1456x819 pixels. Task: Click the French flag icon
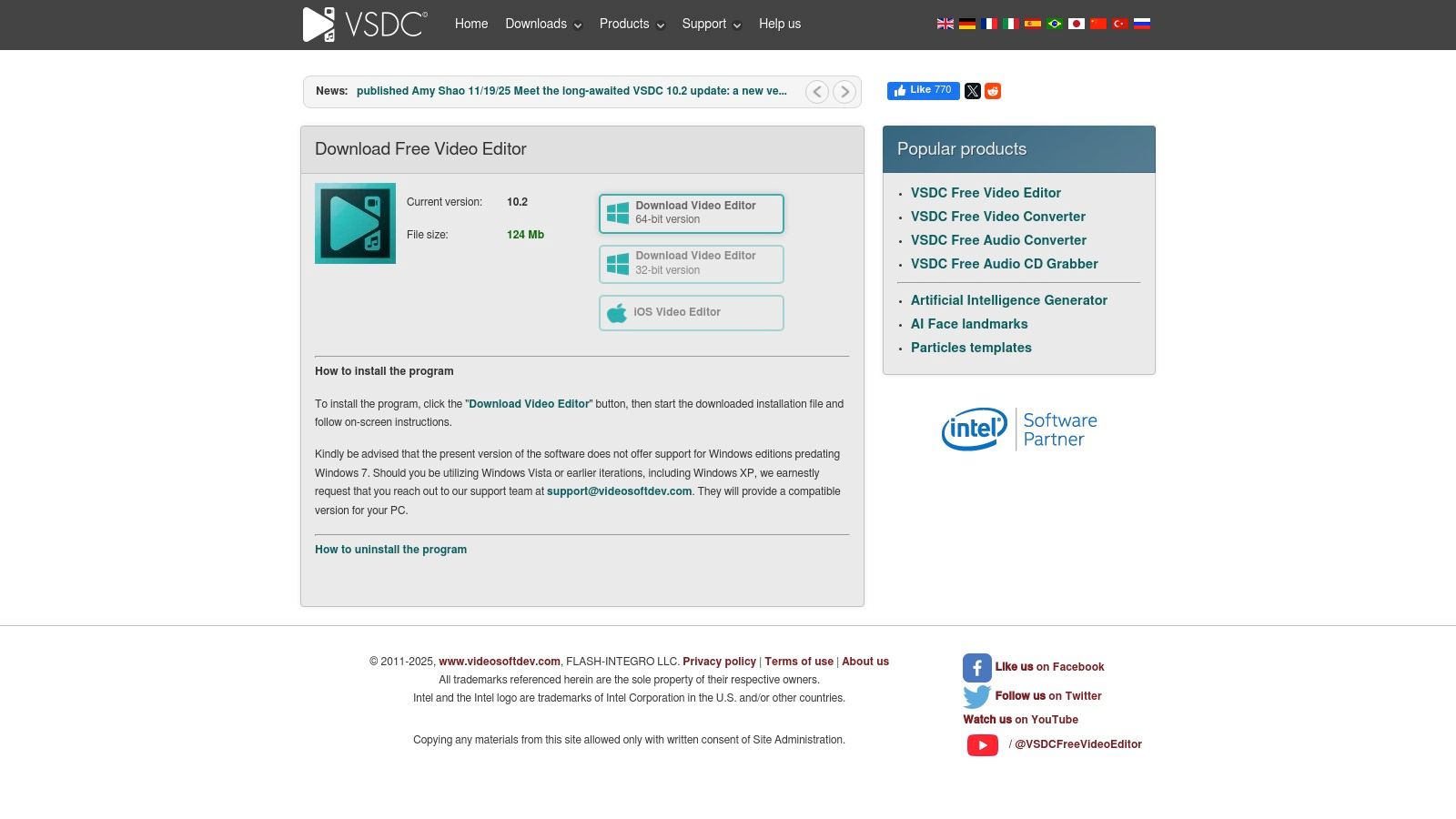point(989,24)
